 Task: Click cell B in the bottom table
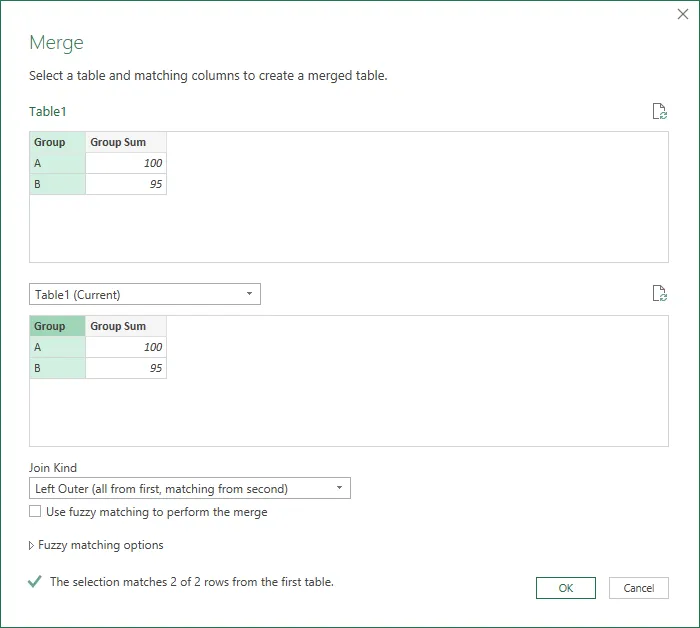(x=57, y=368)
